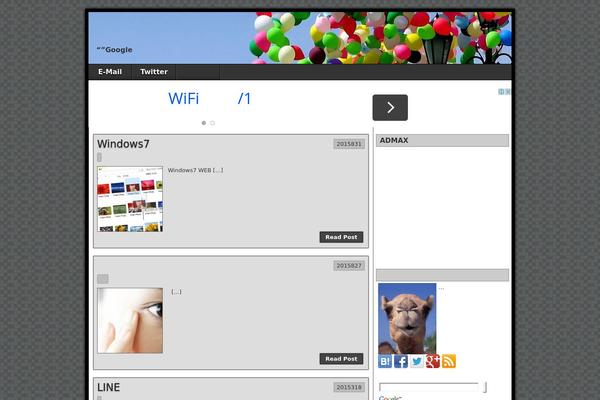Open the E-Mail menu item
600x400 pixels.
(110, 72)
